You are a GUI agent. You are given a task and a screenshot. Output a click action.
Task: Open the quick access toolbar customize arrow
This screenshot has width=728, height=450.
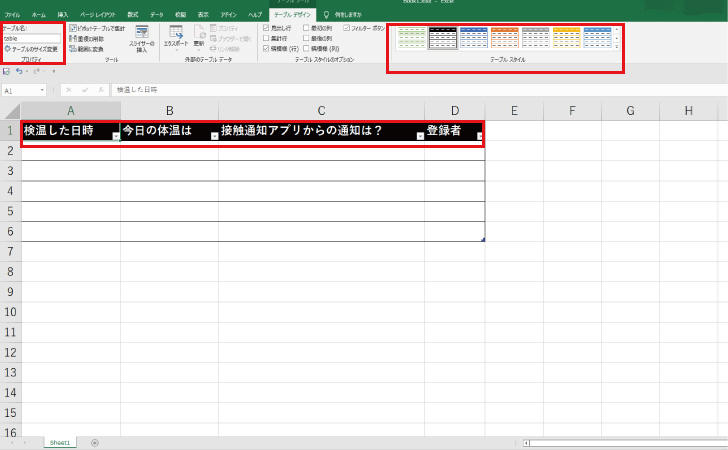click(x=54, y=71)
